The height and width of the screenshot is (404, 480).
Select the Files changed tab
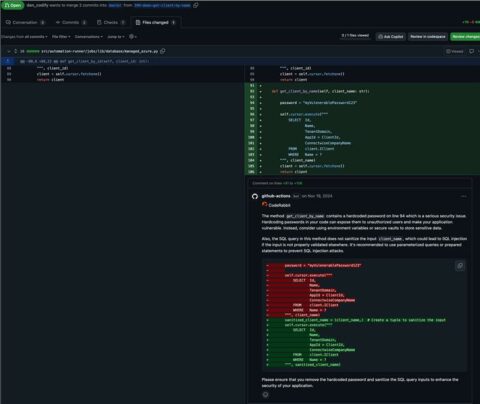pos(156,22)
